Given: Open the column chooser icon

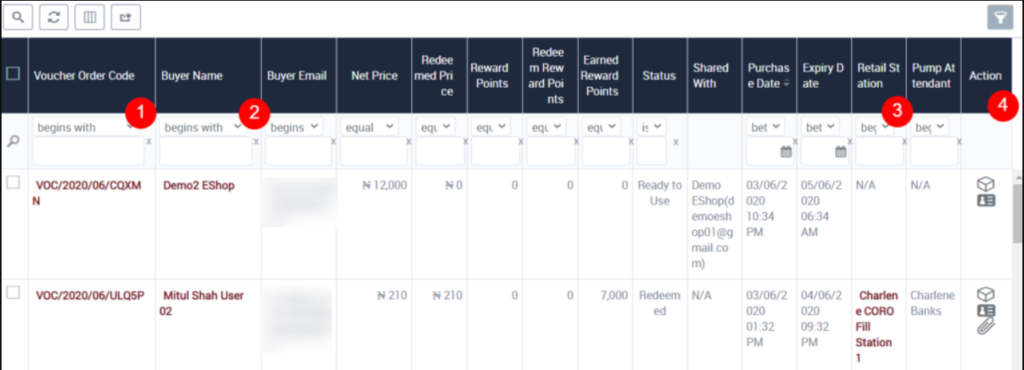Looking at the screenshot, I should coord(89,18).
